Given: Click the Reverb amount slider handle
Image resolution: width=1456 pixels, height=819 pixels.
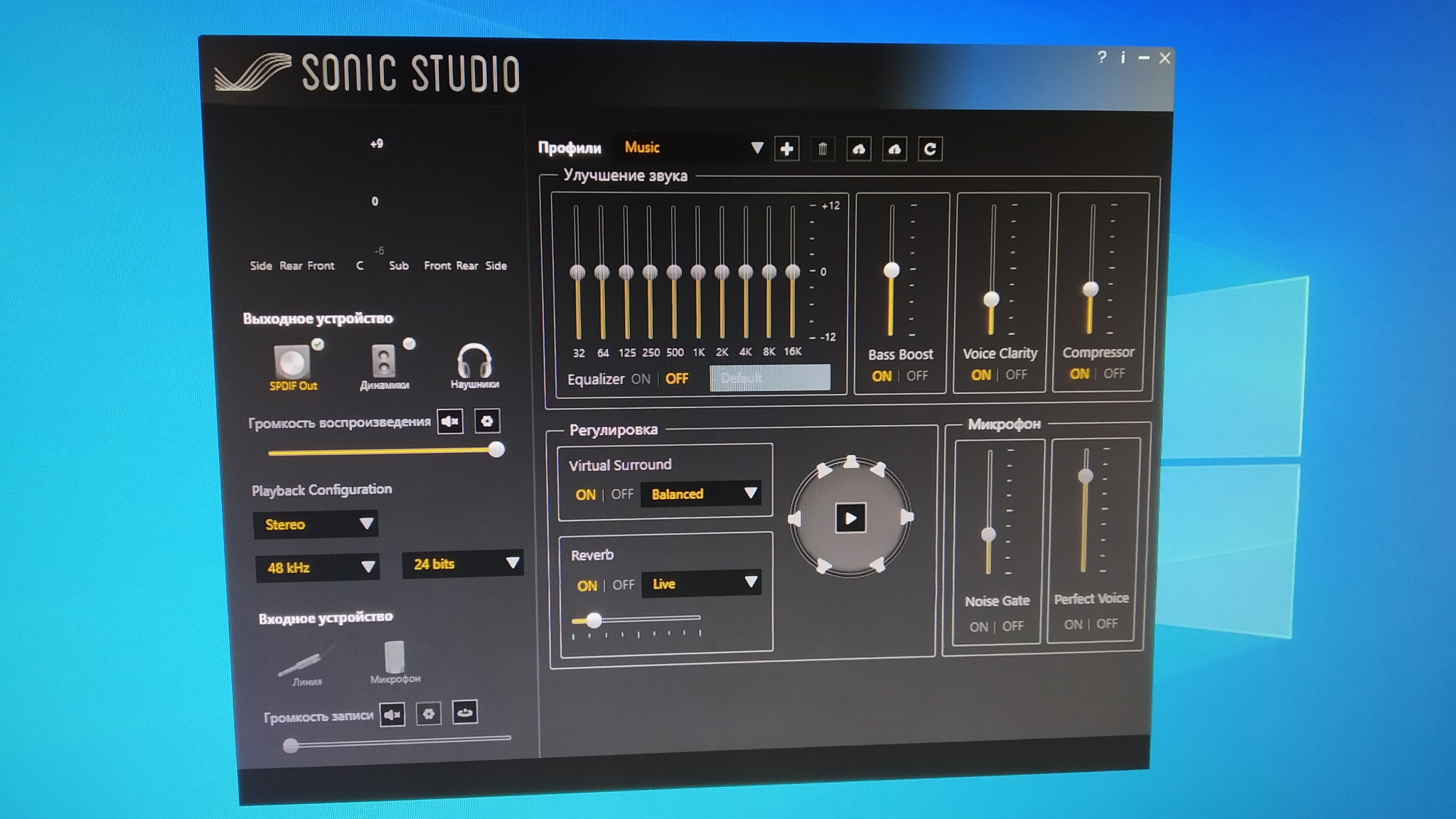Looking at the screenshot, I should tap(594, 620).
